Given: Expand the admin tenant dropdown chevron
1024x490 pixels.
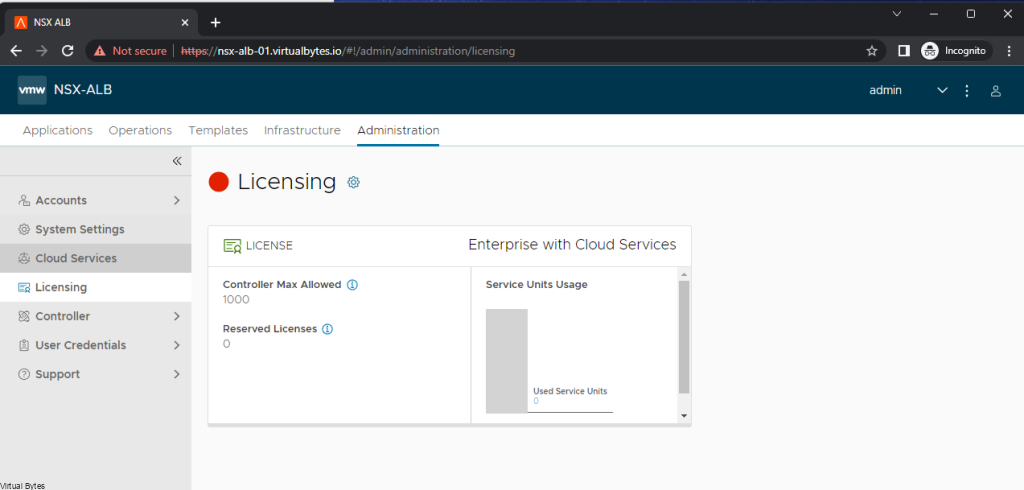Looking at the screenshot, I should pos(942,90).
